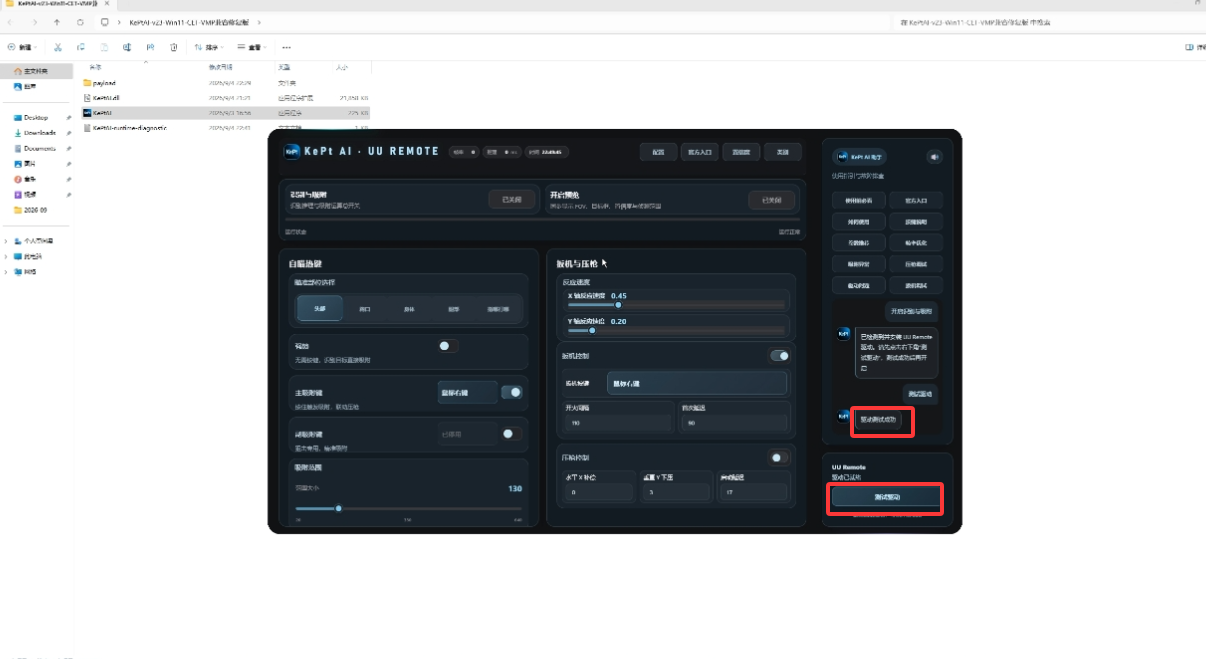Click the Share icon in Explorer toolbar

150,47
